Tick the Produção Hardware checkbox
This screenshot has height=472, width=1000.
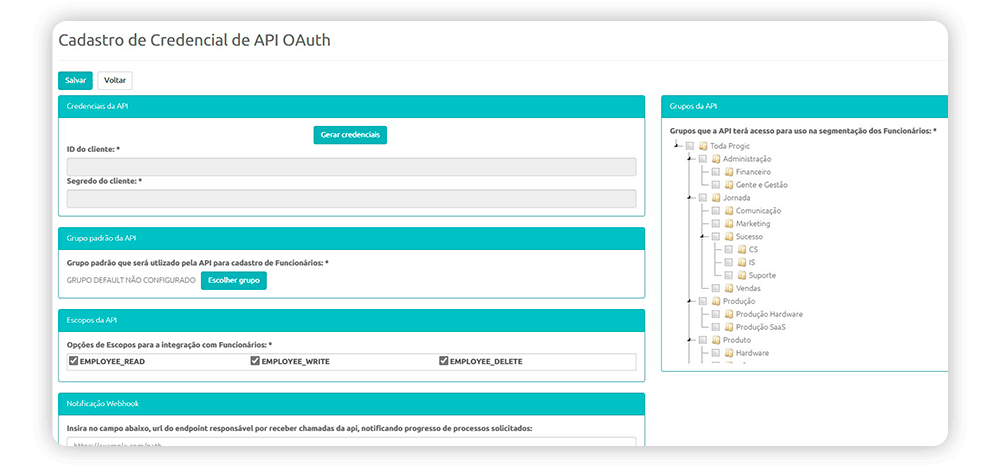715,314
